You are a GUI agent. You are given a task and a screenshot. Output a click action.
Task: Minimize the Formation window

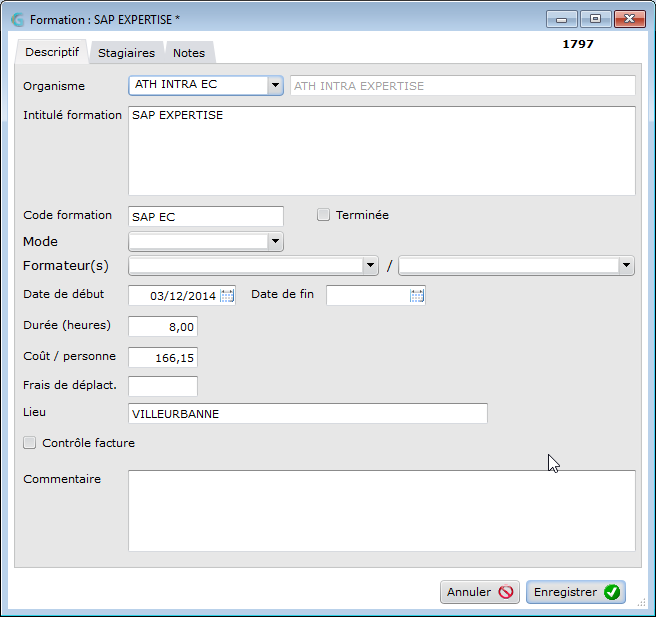(x=561, y=19)
